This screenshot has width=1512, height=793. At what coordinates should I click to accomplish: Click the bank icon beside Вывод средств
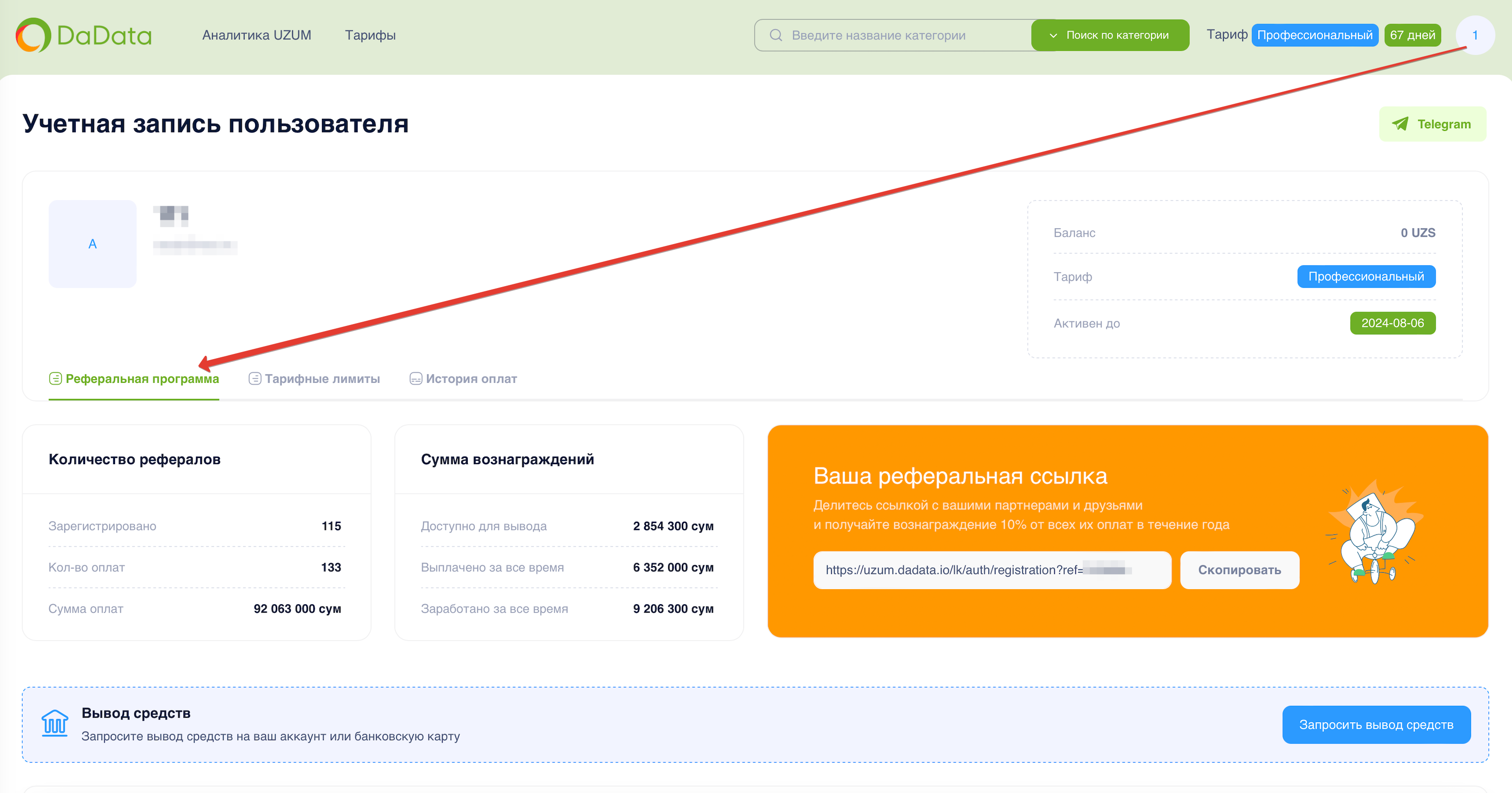pyautogui.click(x=55, y=723)
